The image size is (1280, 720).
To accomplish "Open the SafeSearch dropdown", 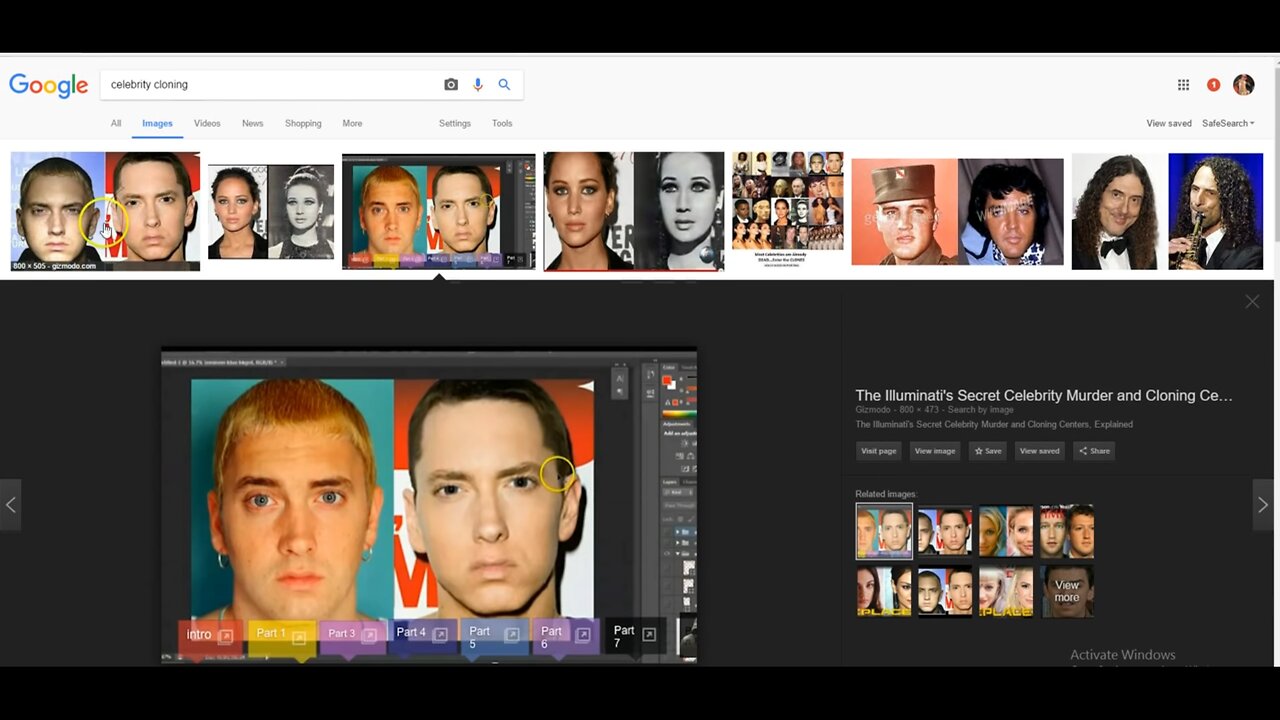I will [x=1228, y=123].
